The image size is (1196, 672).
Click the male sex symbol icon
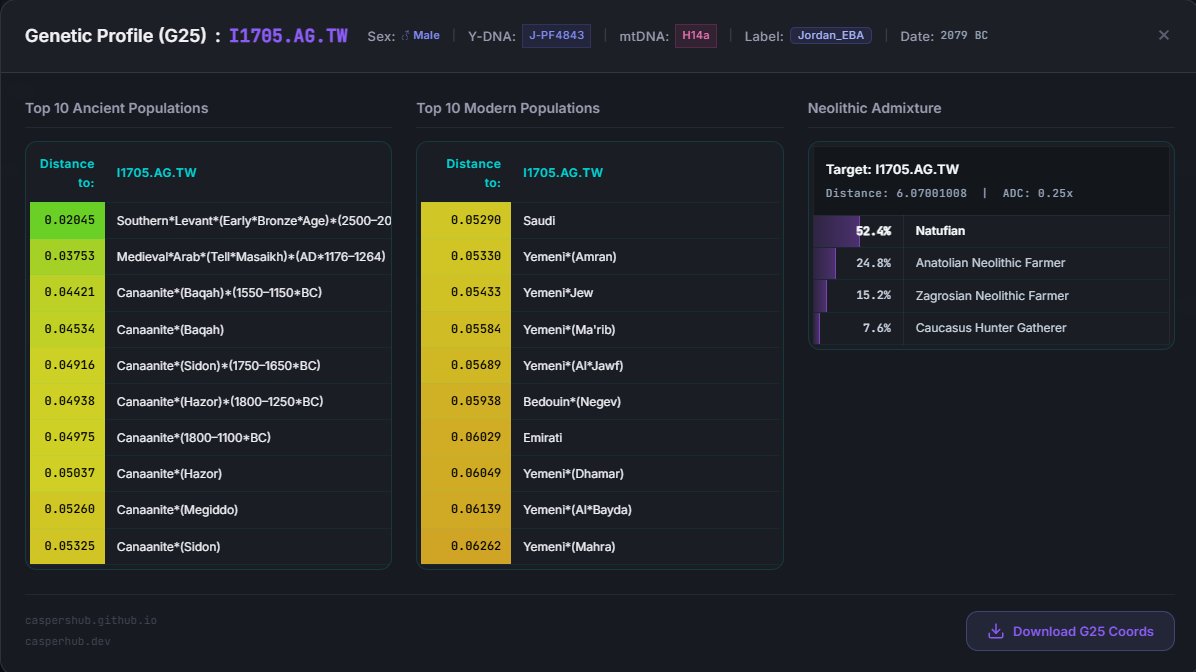coord(406,36)
